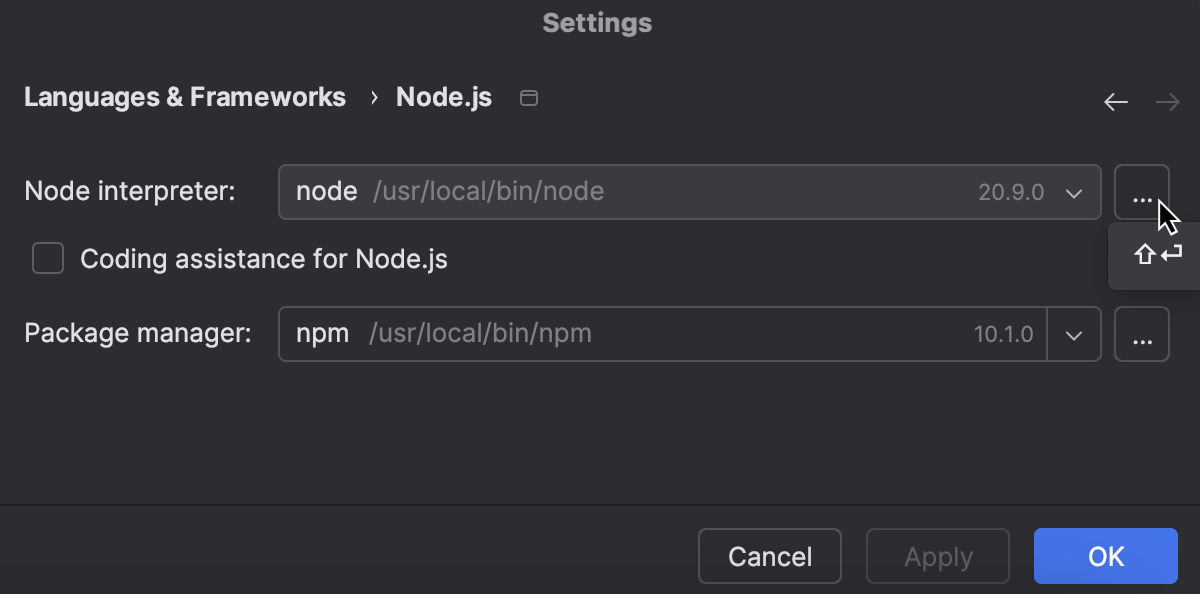1200x594 pixels.
Task: Click the shift-enter shortcut hint popup
Action: tap(1156, 255)
